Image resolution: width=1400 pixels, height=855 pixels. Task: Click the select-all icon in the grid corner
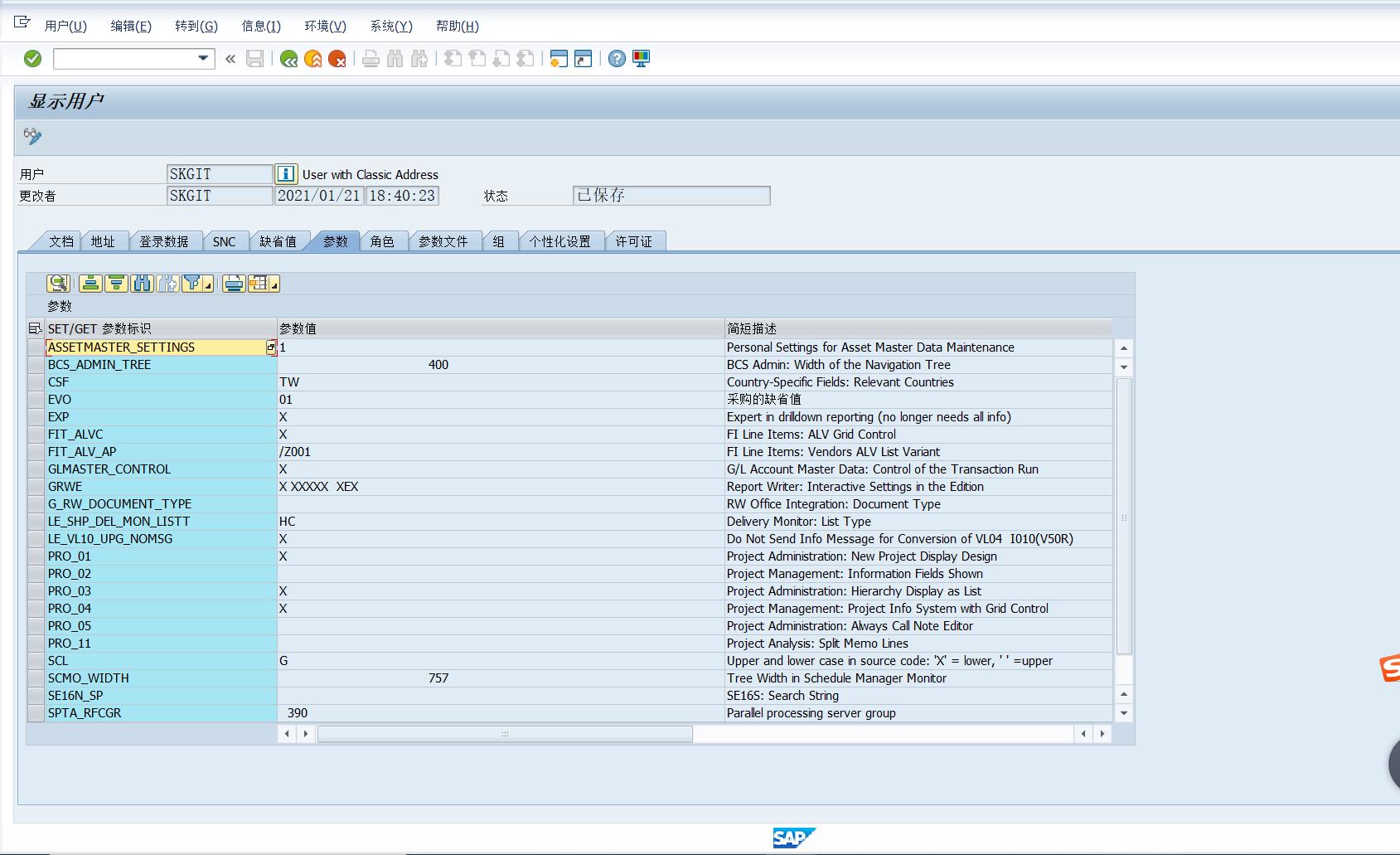point(35,328)
